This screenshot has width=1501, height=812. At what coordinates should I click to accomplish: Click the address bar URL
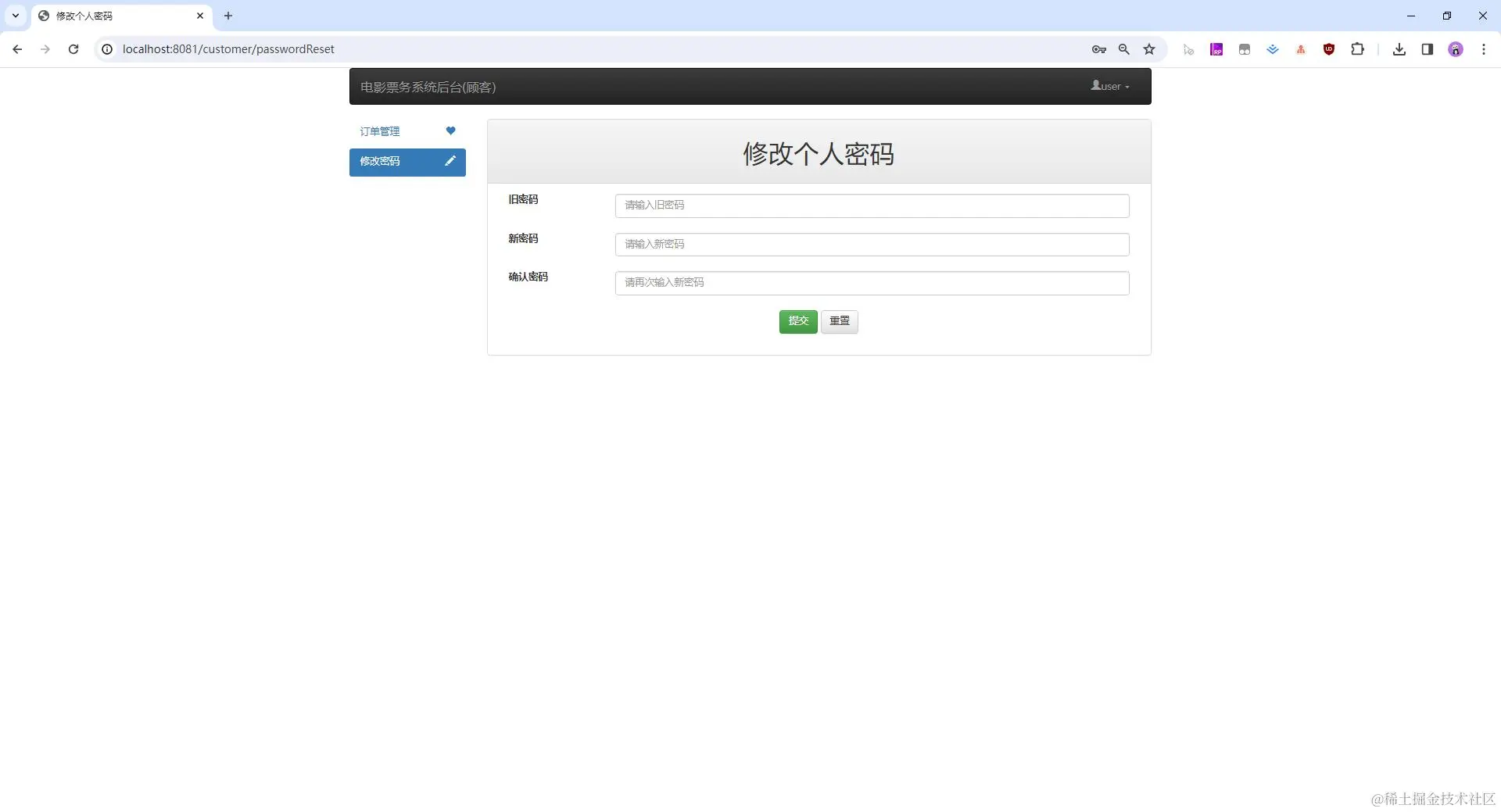point(228,49)
